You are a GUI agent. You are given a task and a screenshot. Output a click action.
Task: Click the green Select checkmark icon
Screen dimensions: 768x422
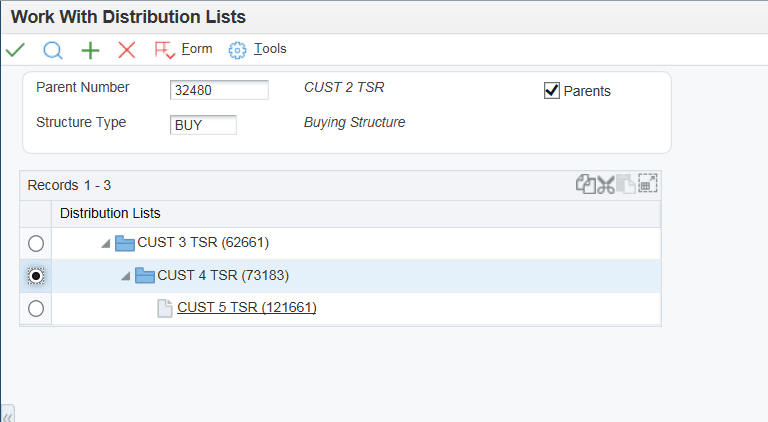tap(15, 50)
